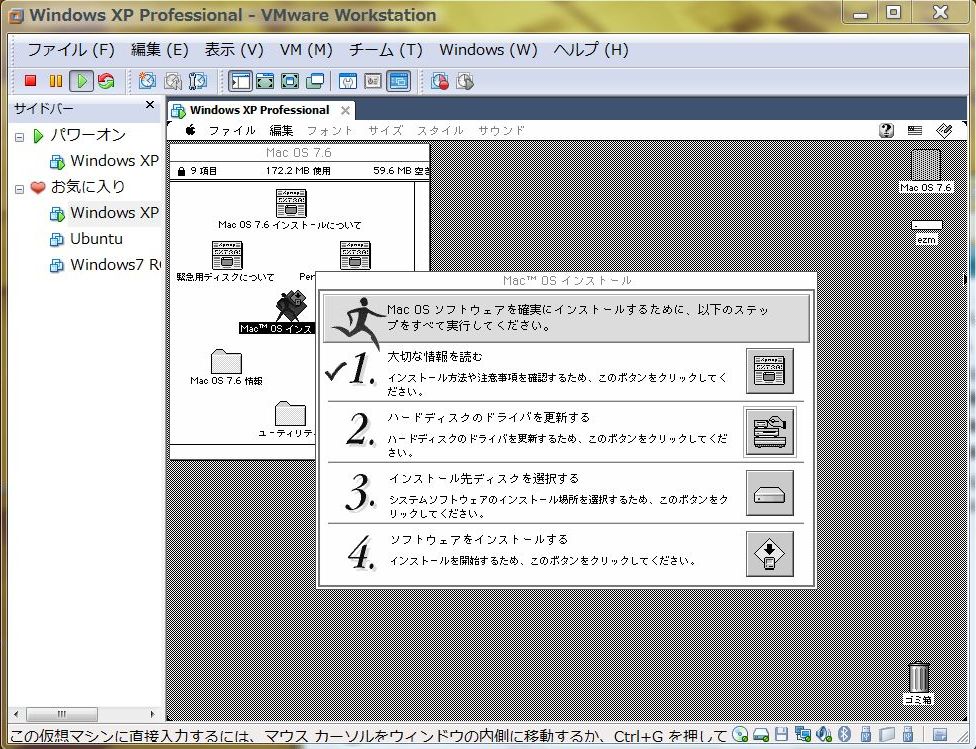
Task: Toggle the console view toolbar icon
Action: pyautogui.click(x=398, y=81)
